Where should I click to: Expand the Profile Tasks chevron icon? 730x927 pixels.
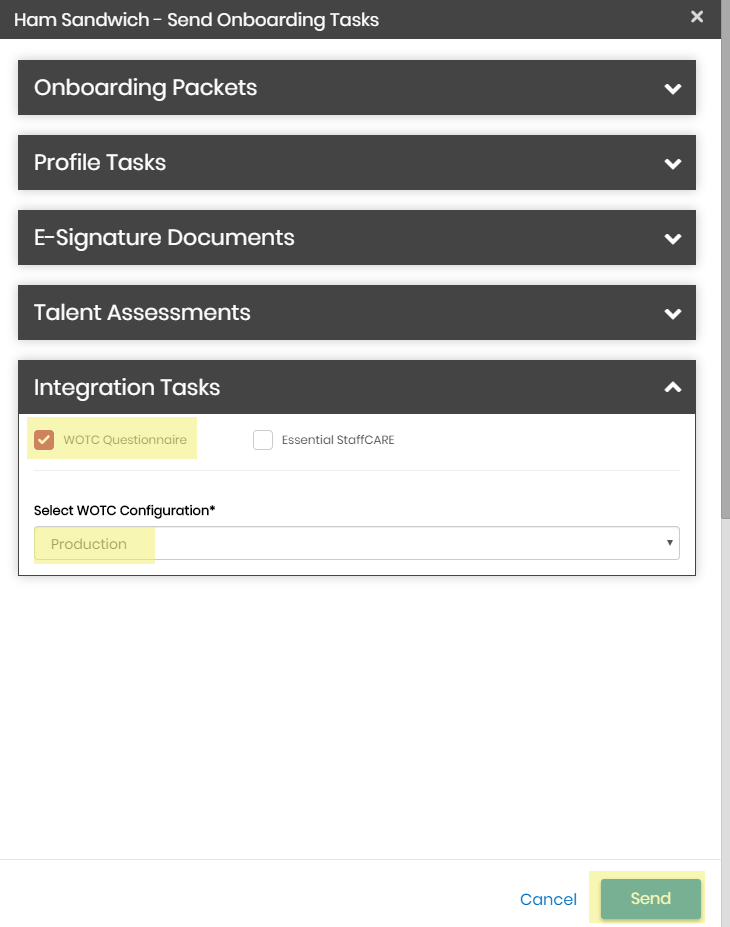click(673, 164)
